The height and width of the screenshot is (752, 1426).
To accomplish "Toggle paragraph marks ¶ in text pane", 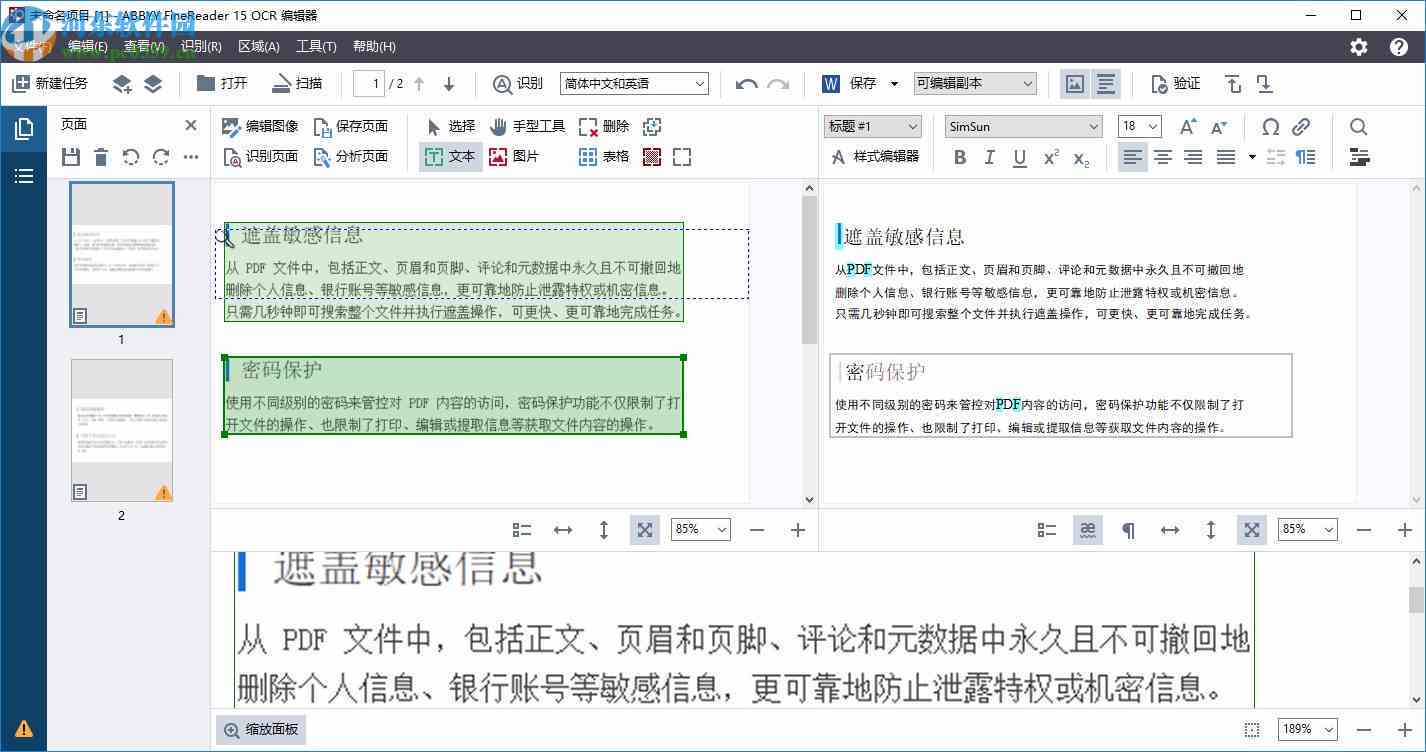I will (1128, 530).
